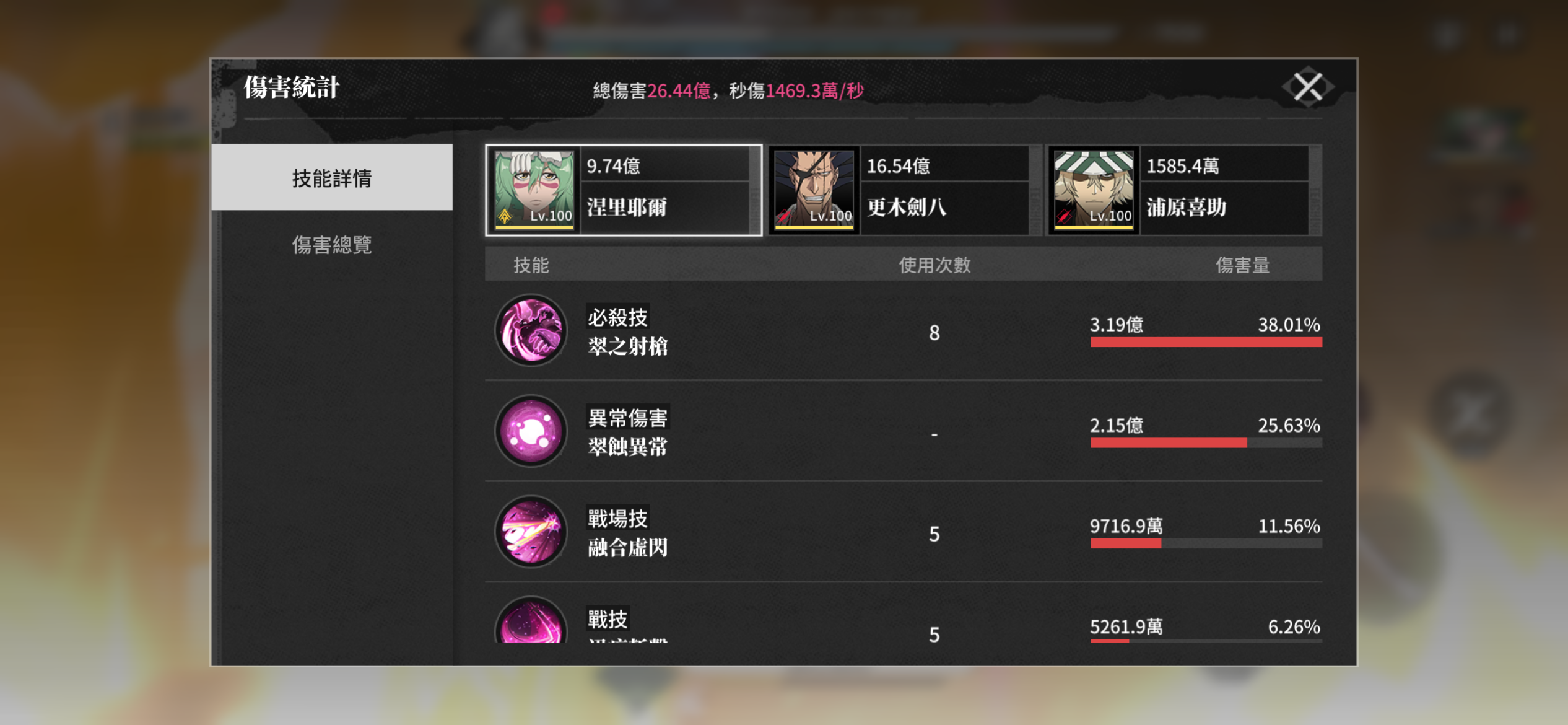Click the 使用次數 column header
This screenshot has height=725, width=1568.
934,265
